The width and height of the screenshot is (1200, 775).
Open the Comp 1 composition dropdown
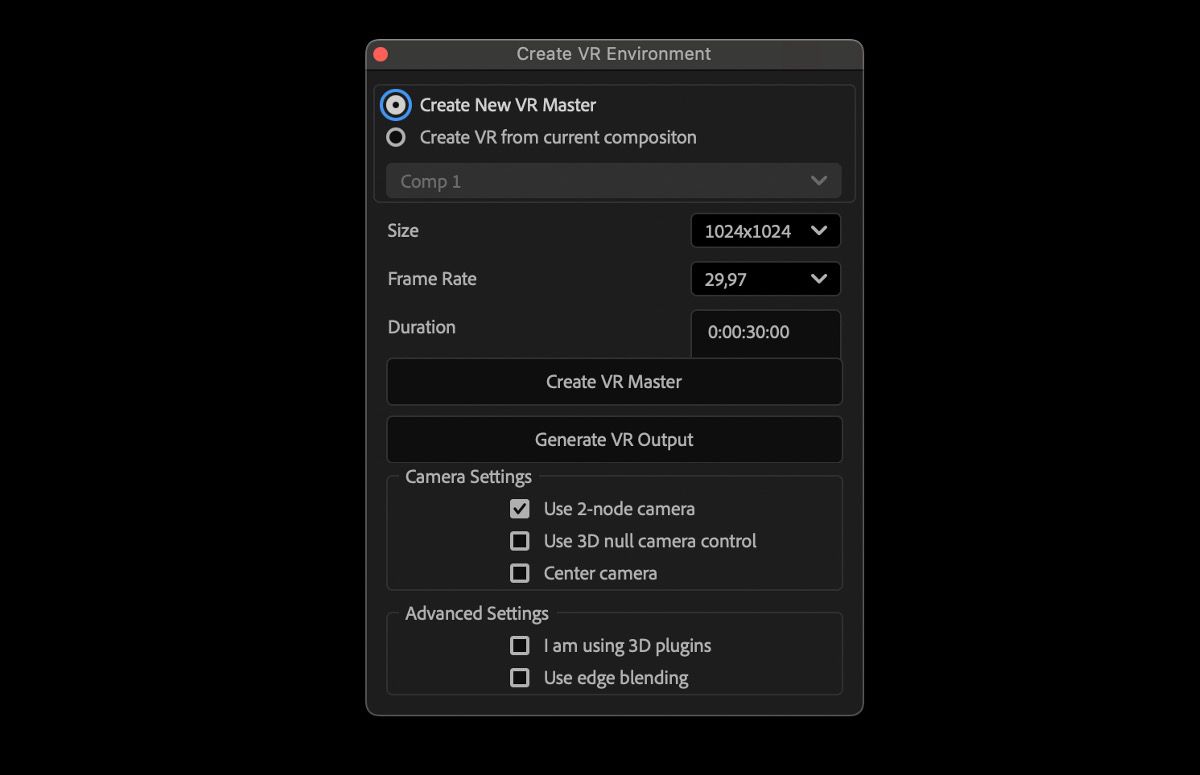(x=613, y=181)
